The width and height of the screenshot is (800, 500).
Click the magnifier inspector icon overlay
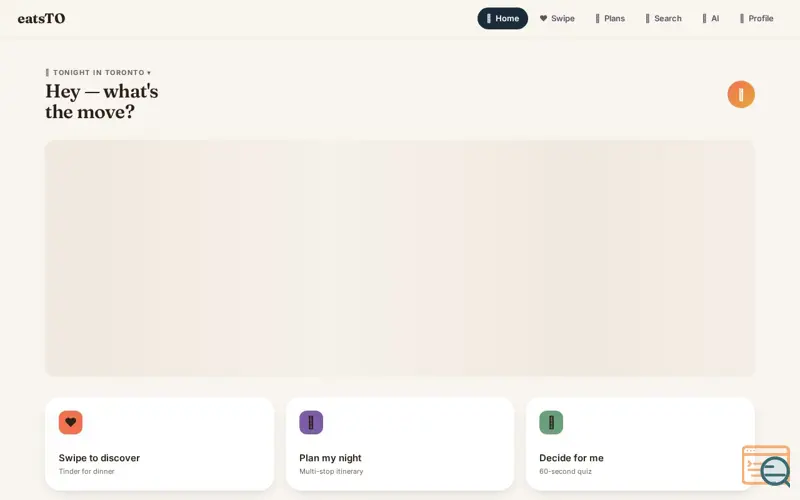tap(766, 466)
